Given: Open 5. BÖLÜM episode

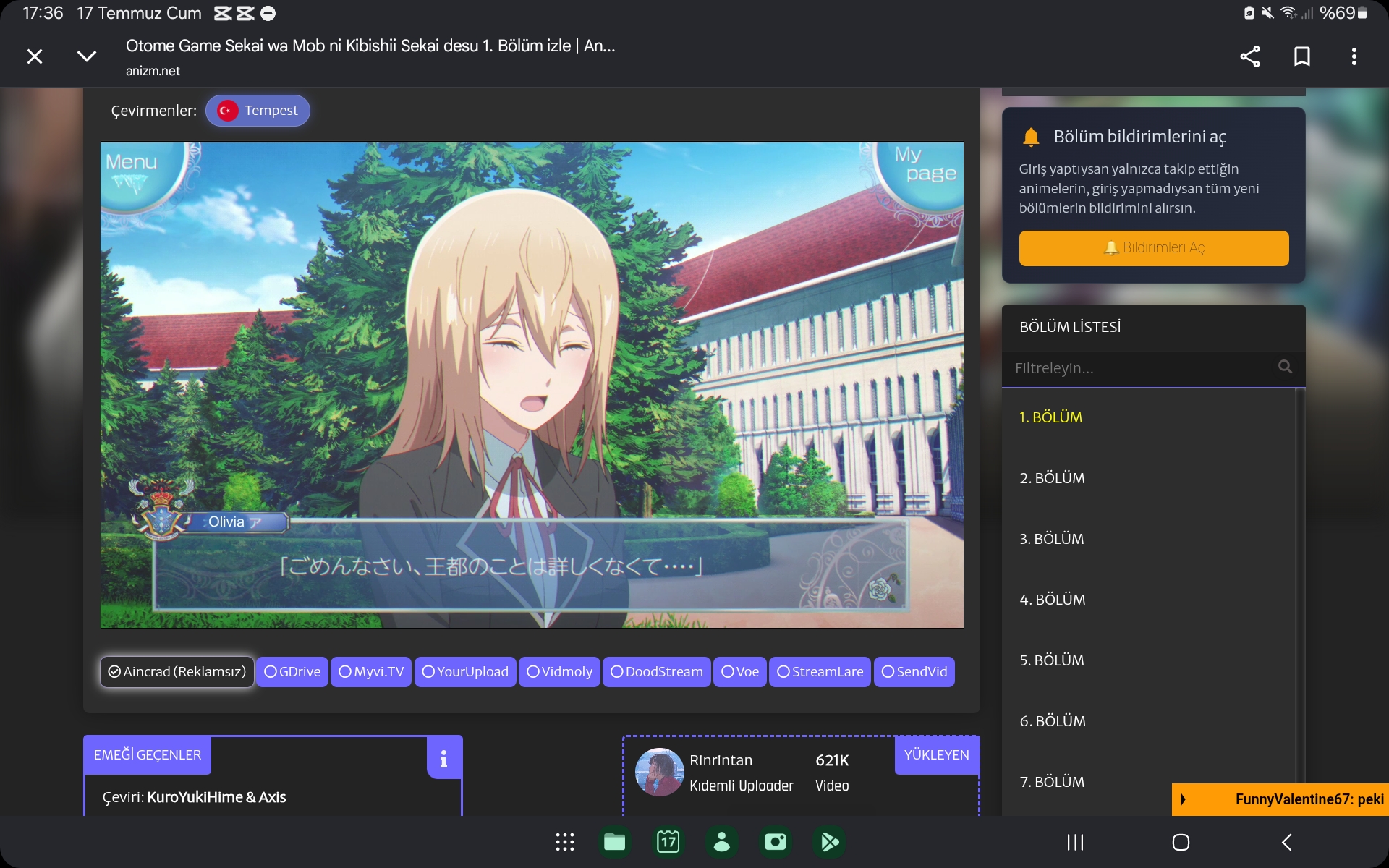Looking at the screenshot, I should 1052,660.
